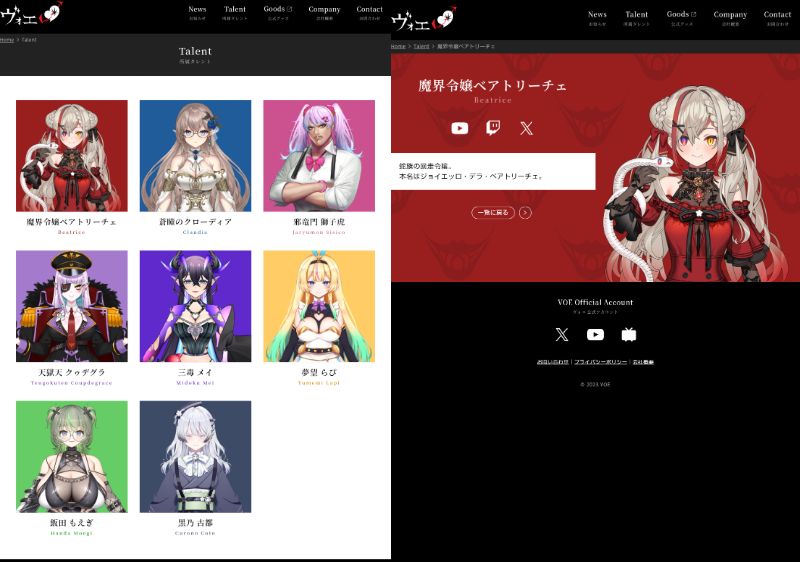Viewport: 800px width, 562px height.
Task: Open the Curono Coto talent portrait
Action: [x=195, y=456]
